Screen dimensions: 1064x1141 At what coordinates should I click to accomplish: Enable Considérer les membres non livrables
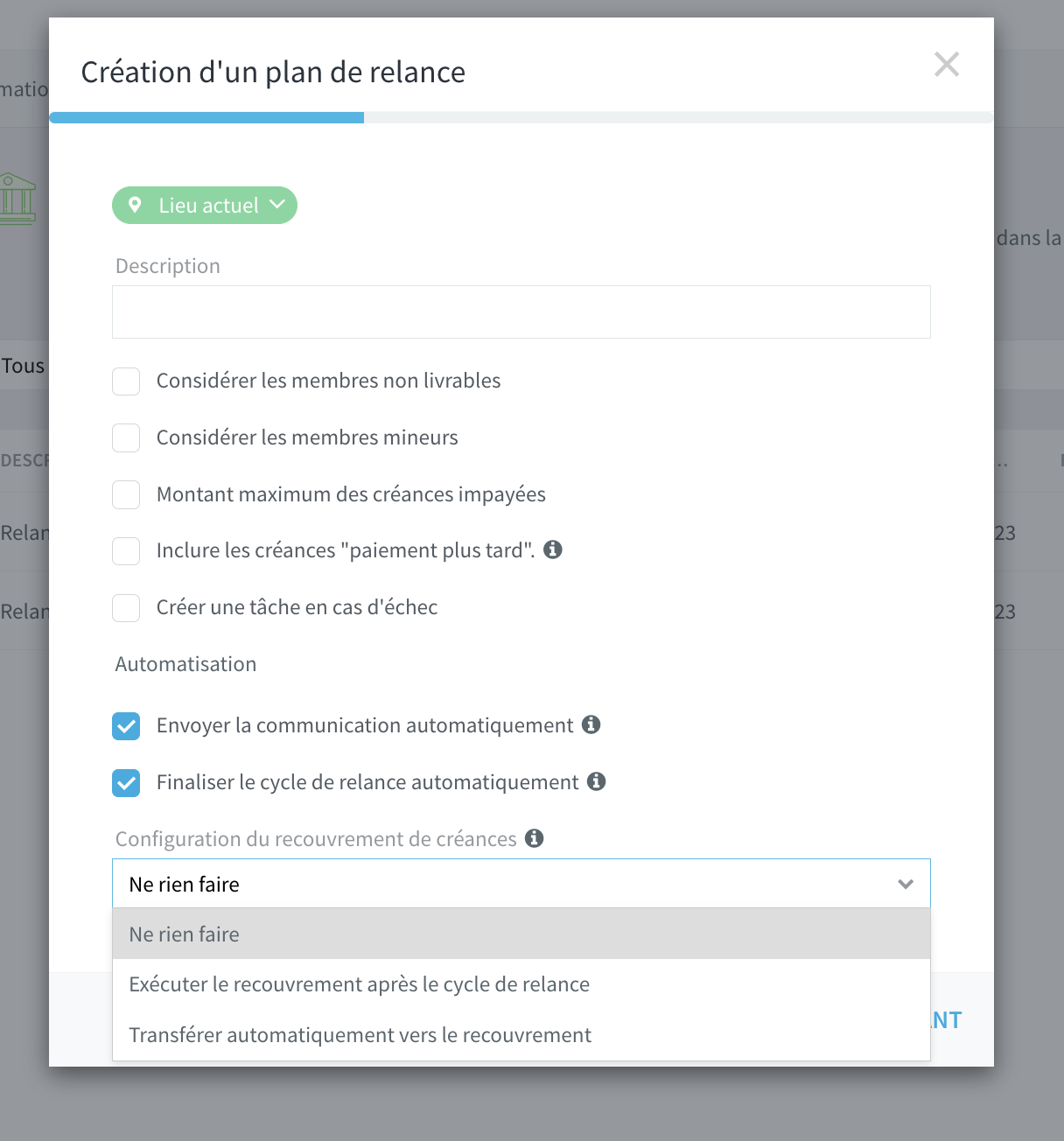(x=126, y=381)
